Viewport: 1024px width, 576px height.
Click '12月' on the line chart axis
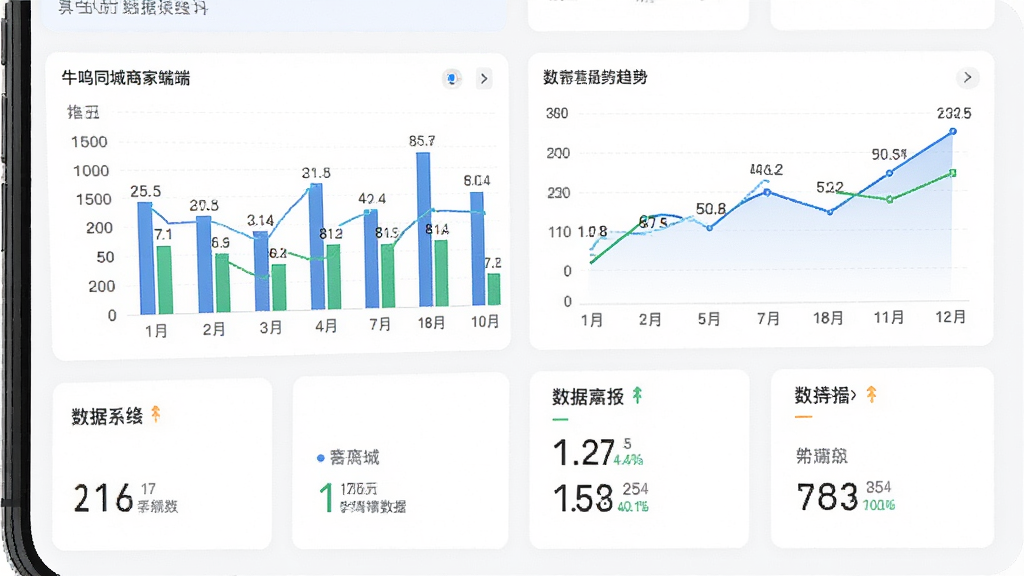(950, 317)
